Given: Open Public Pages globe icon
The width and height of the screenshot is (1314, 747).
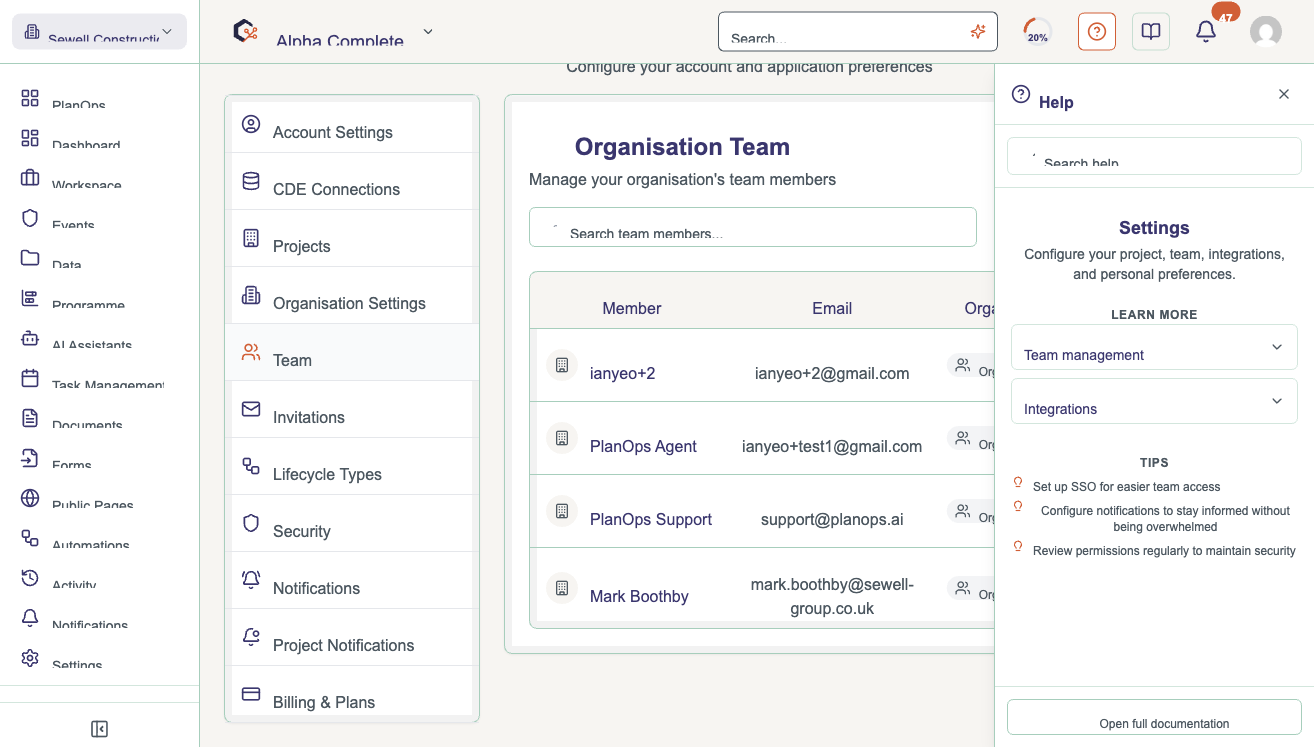Looking at the screenshot, I should point(30,498).
